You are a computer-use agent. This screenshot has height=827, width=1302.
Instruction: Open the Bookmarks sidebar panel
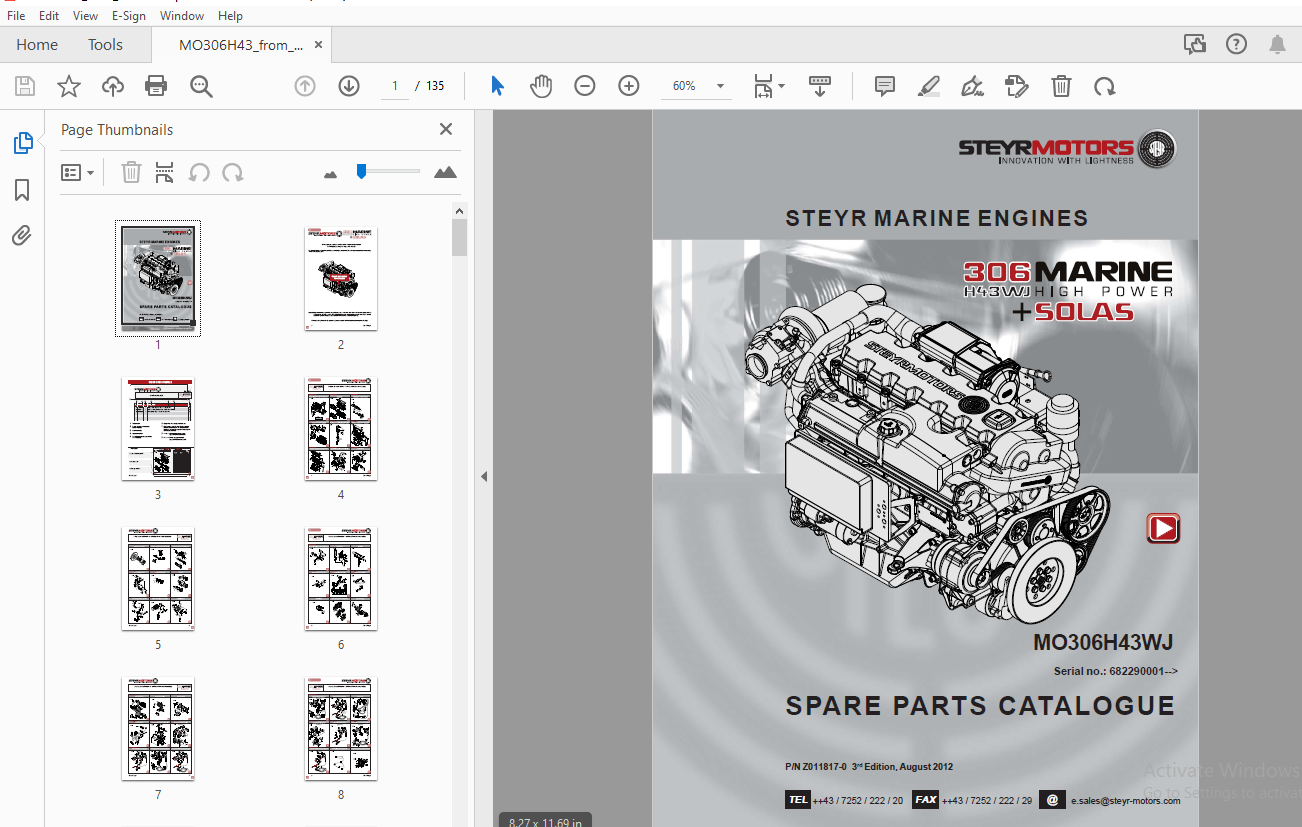22,190
